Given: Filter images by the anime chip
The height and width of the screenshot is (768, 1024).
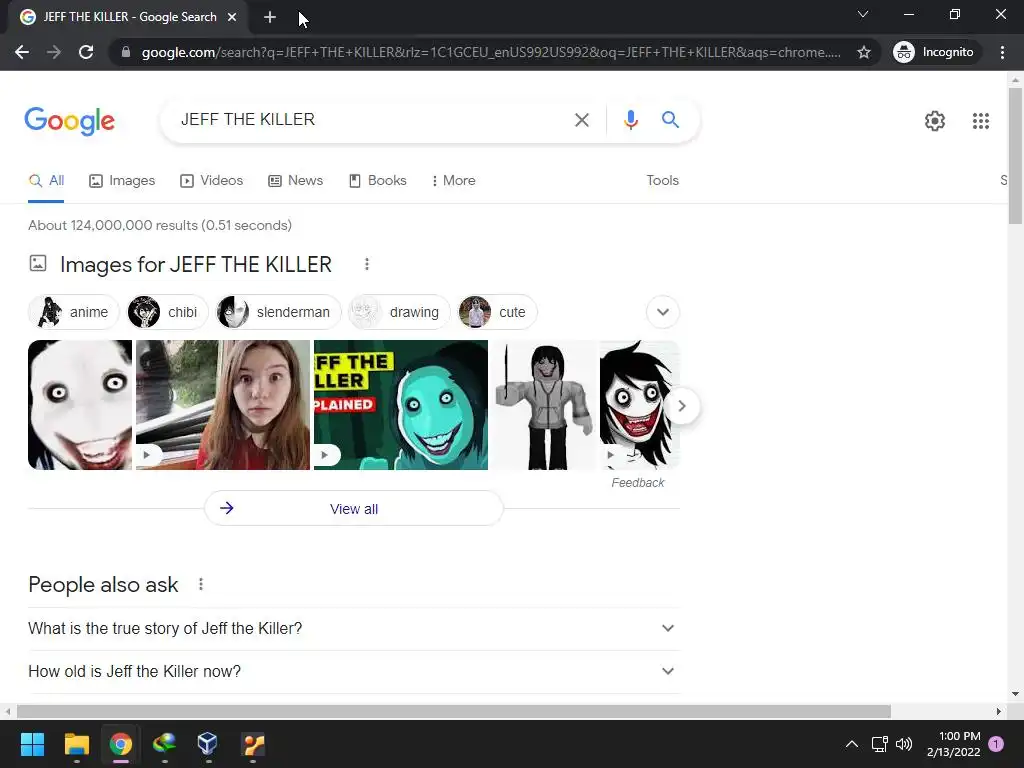Looking at the screenshot, I should 74,312.
